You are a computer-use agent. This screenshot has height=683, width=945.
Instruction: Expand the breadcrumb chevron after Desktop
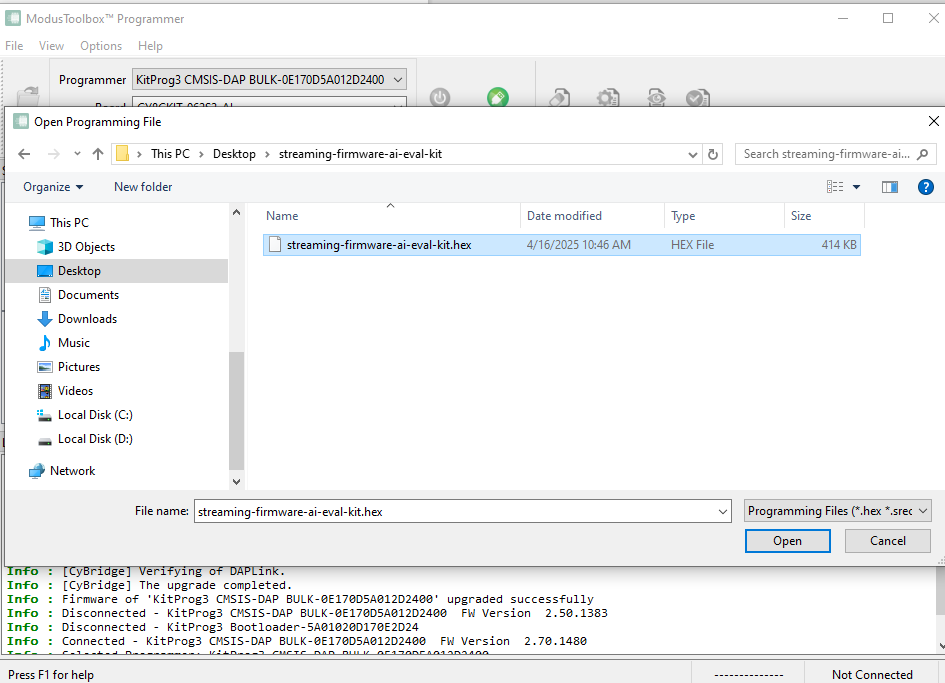[x=267, y=154]
